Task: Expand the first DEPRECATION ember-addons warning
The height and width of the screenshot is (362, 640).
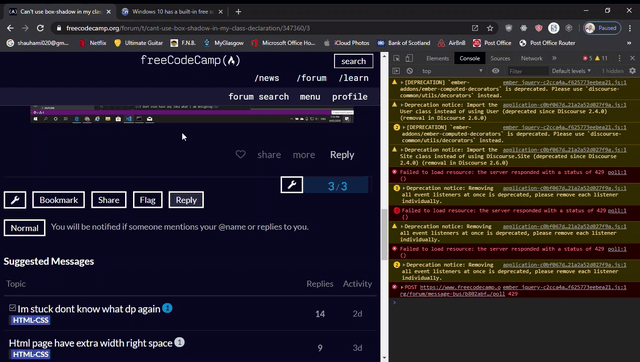Action: click(x=402, y=82)
